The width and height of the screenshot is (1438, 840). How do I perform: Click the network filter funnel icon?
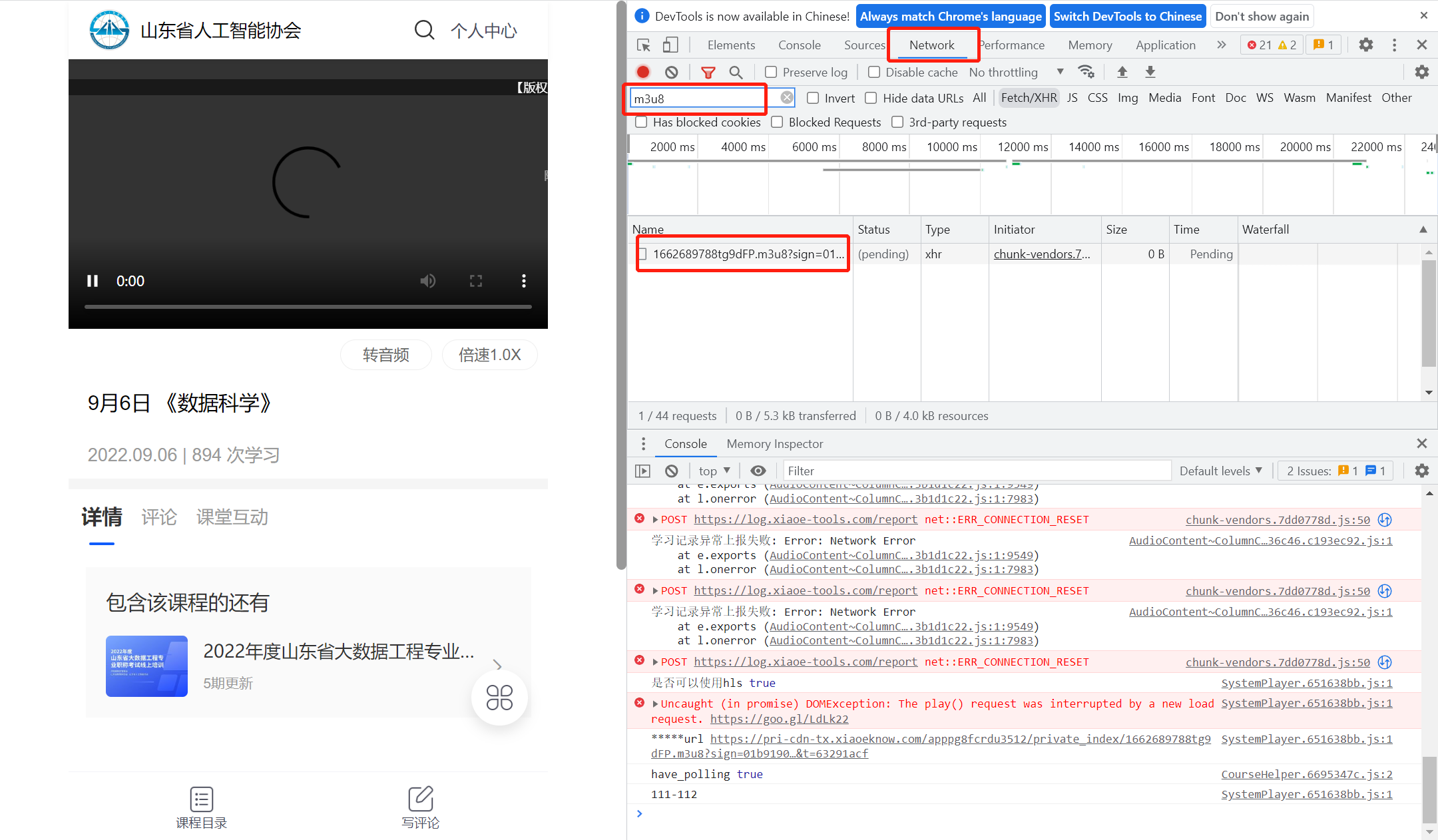(x=708, y=72)
